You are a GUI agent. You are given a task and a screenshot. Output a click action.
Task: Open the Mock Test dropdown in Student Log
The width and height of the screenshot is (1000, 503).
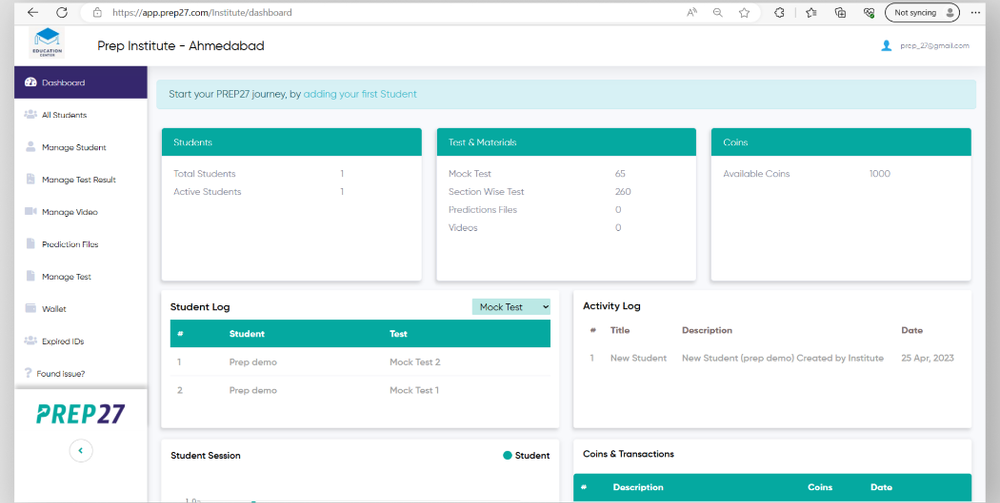(x=511, y=307)
